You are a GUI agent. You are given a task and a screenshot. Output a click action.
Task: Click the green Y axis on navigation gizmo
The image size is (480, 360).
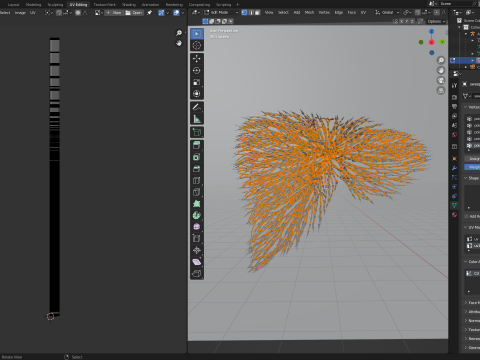point(442,42)
